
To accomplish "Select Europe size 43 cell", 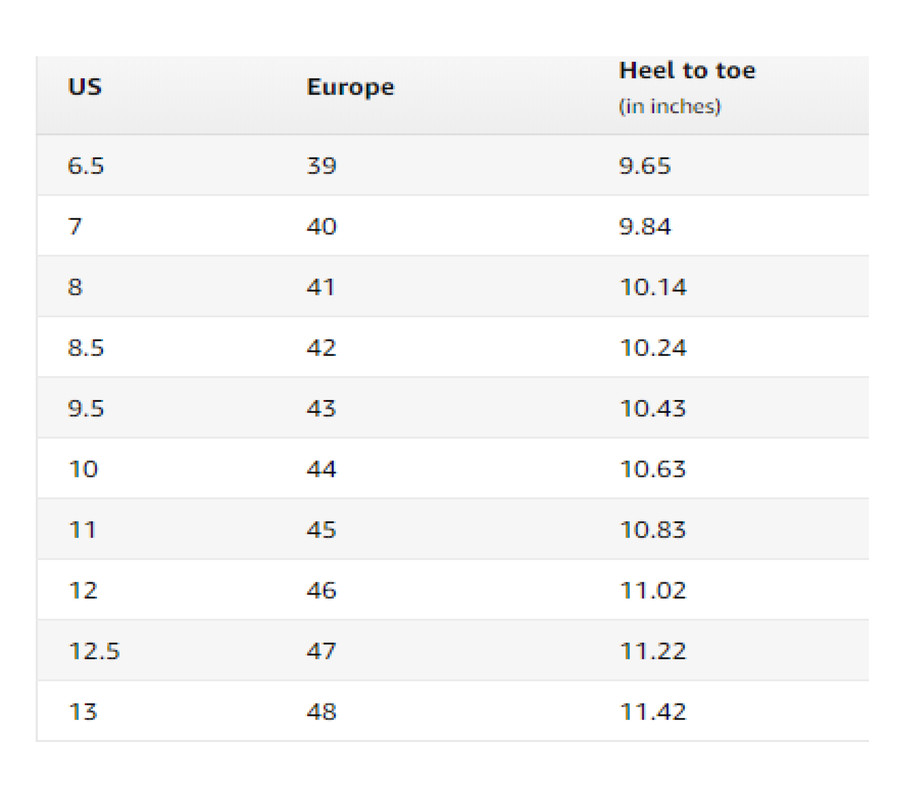I will (322, 409).
